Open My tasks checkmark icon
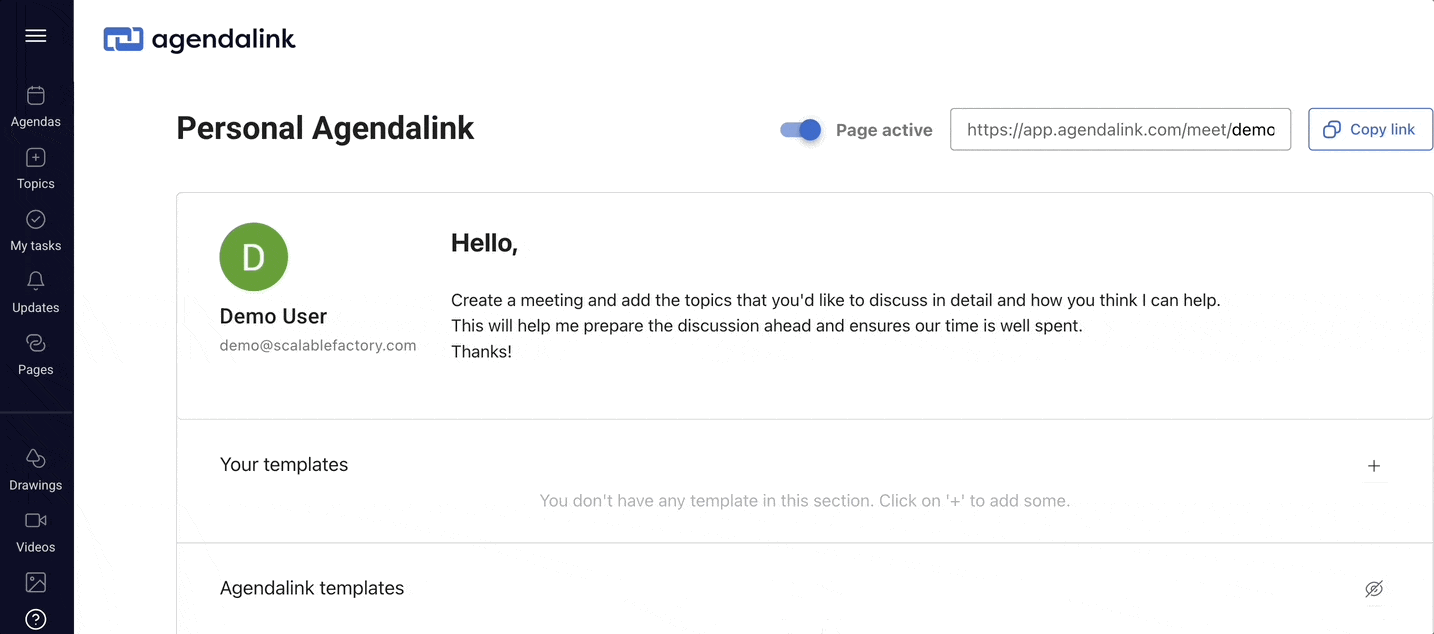Image resolution: width=1434 pixels, height=634 pixels. click(x=36, y=220)
